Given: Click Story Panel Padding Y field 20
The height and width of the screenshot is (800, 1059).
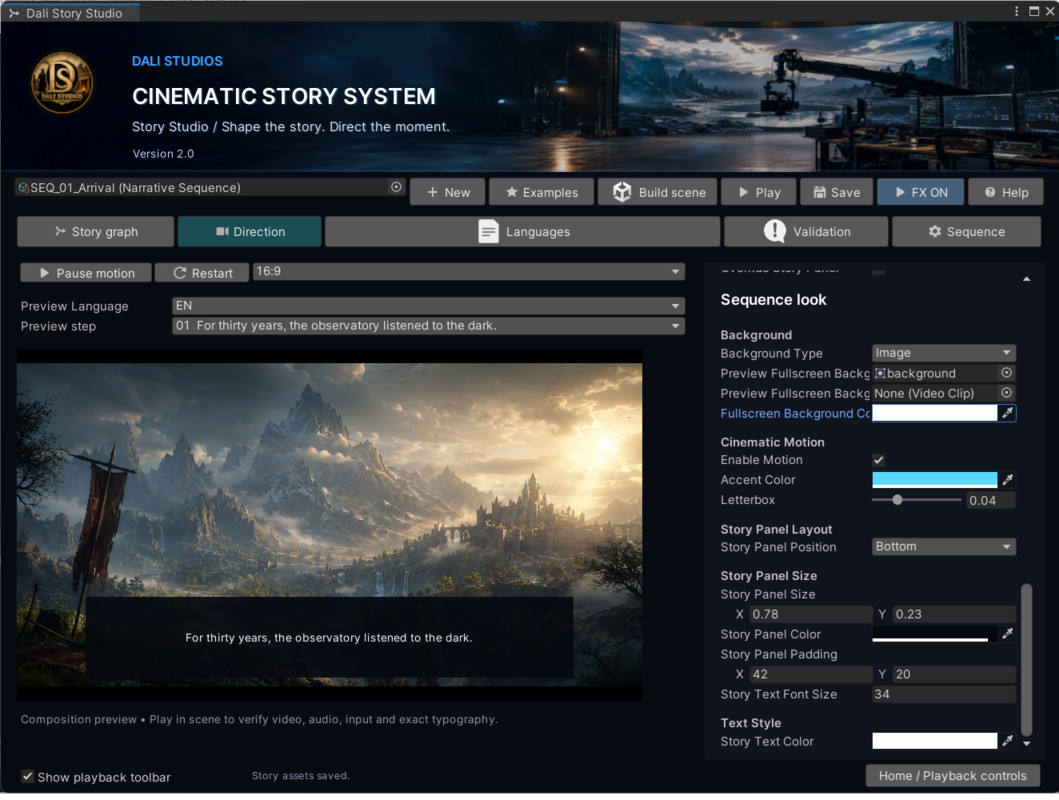Looking at the screenshot, I should pos(954,674).
